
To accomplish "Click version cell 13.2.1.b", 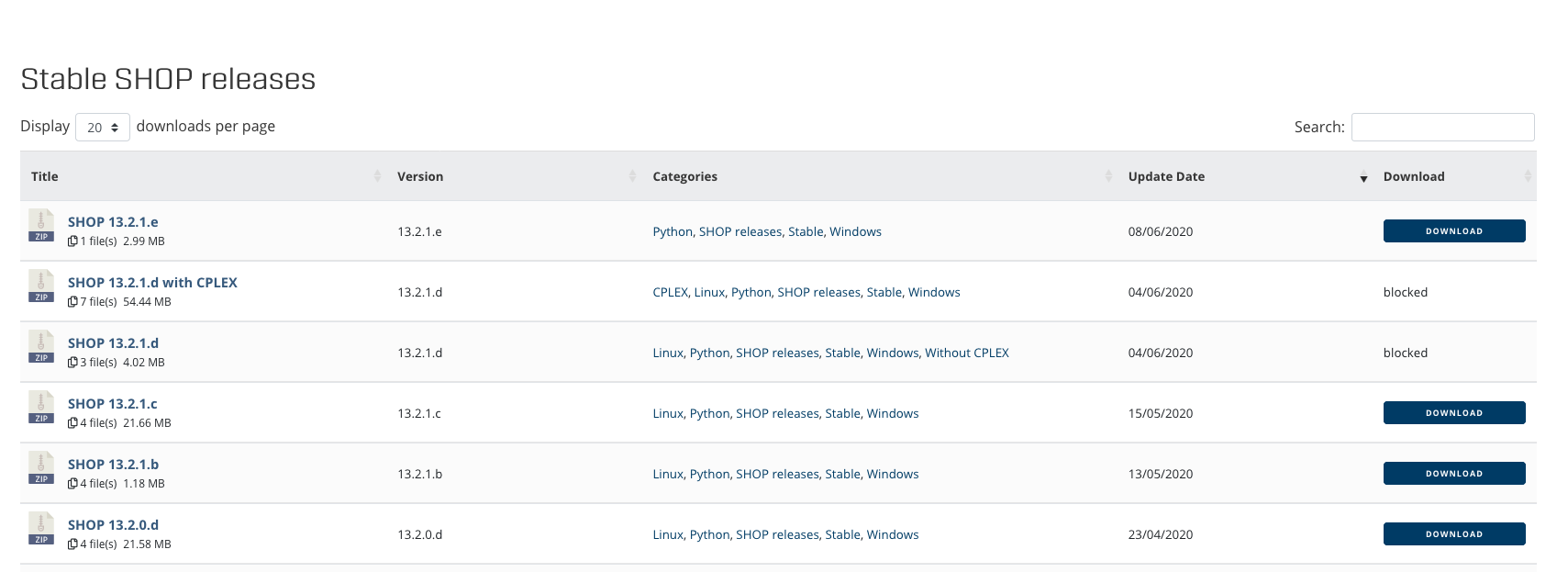I will pos(419,475).
